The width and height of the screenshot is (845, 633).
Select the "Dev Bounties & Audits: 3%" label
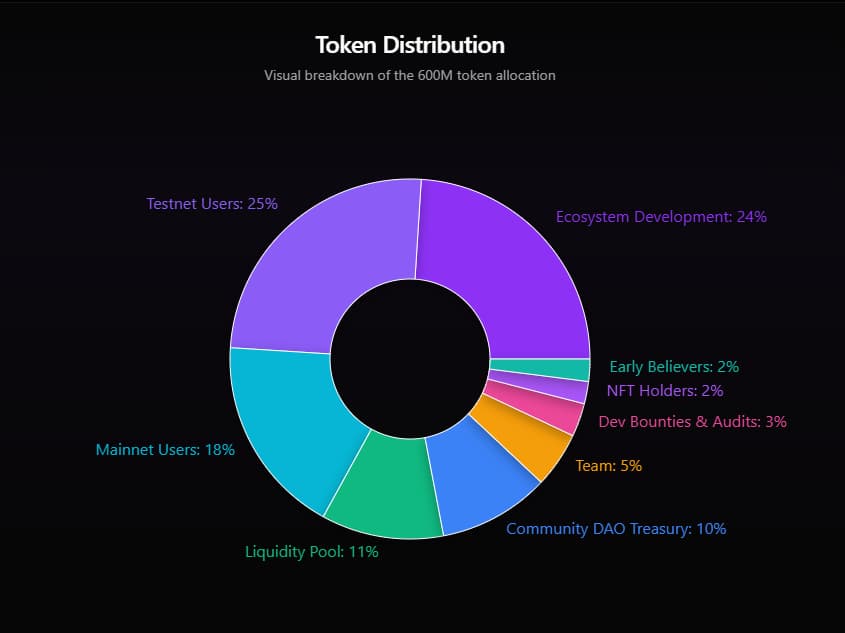(x=692, y=422)
